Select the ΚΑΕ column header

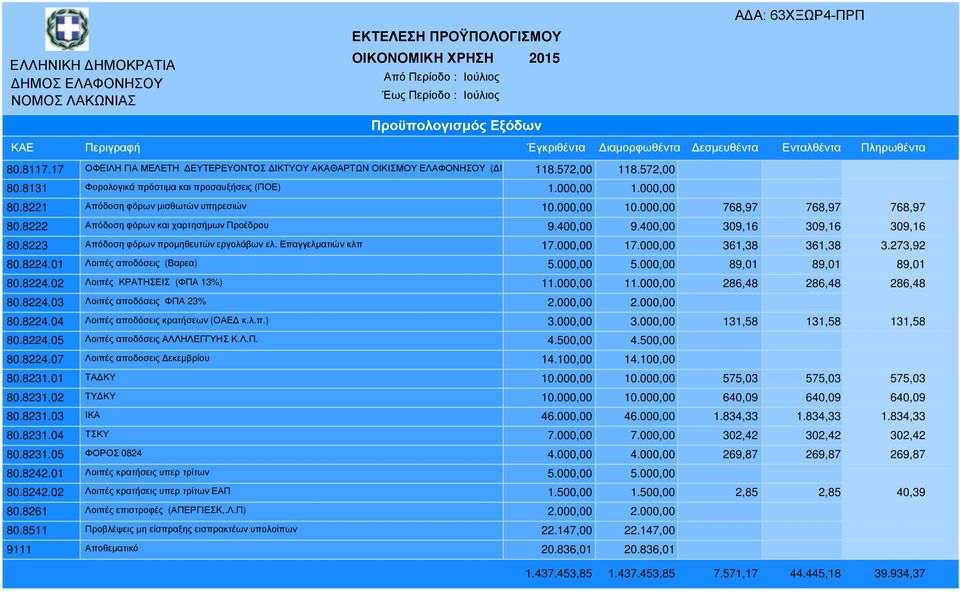coord(22,147)
